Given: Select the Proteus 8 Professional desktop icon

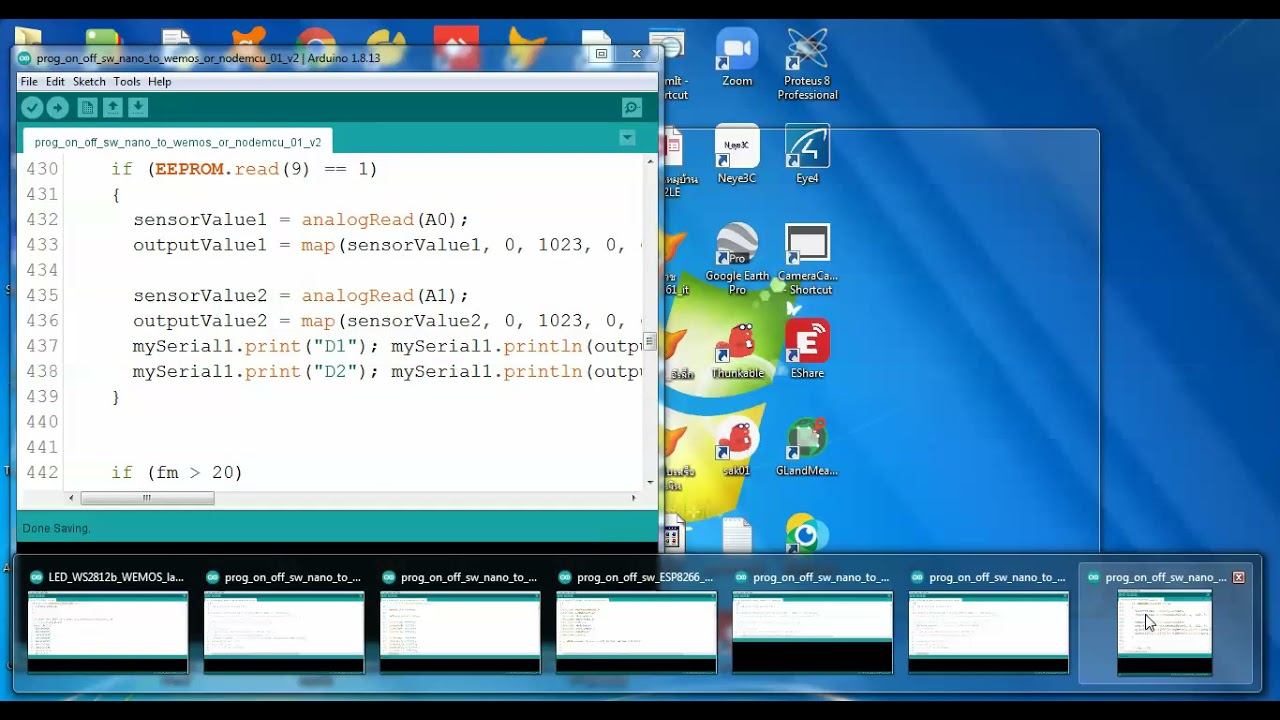Looking at the screenshot, I should pyautogui.click(x=807, y=64).
